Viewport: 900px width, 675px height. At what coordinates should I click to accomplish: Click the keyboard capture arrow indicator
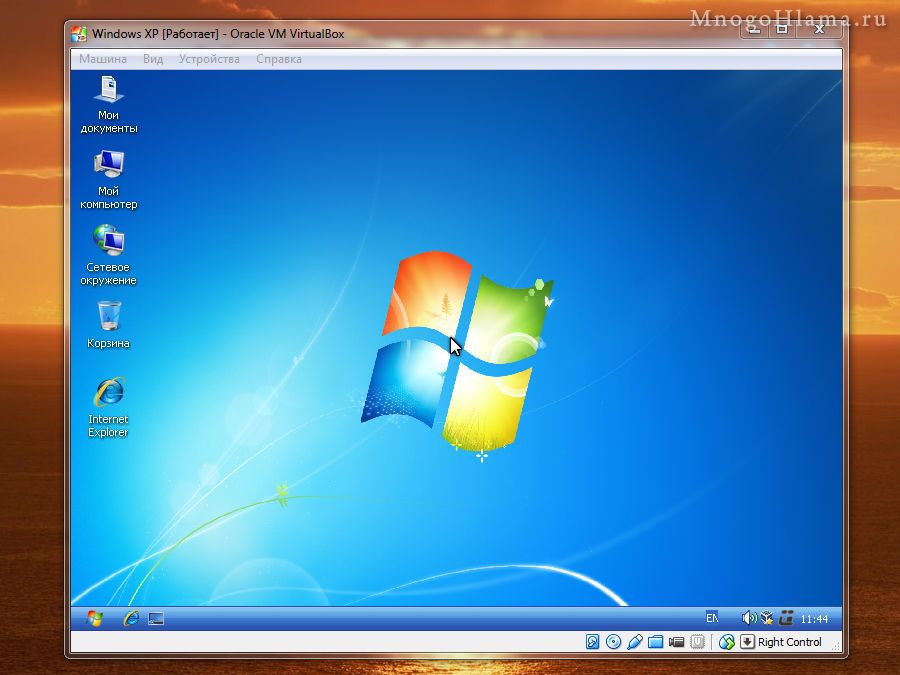[747, 642]
